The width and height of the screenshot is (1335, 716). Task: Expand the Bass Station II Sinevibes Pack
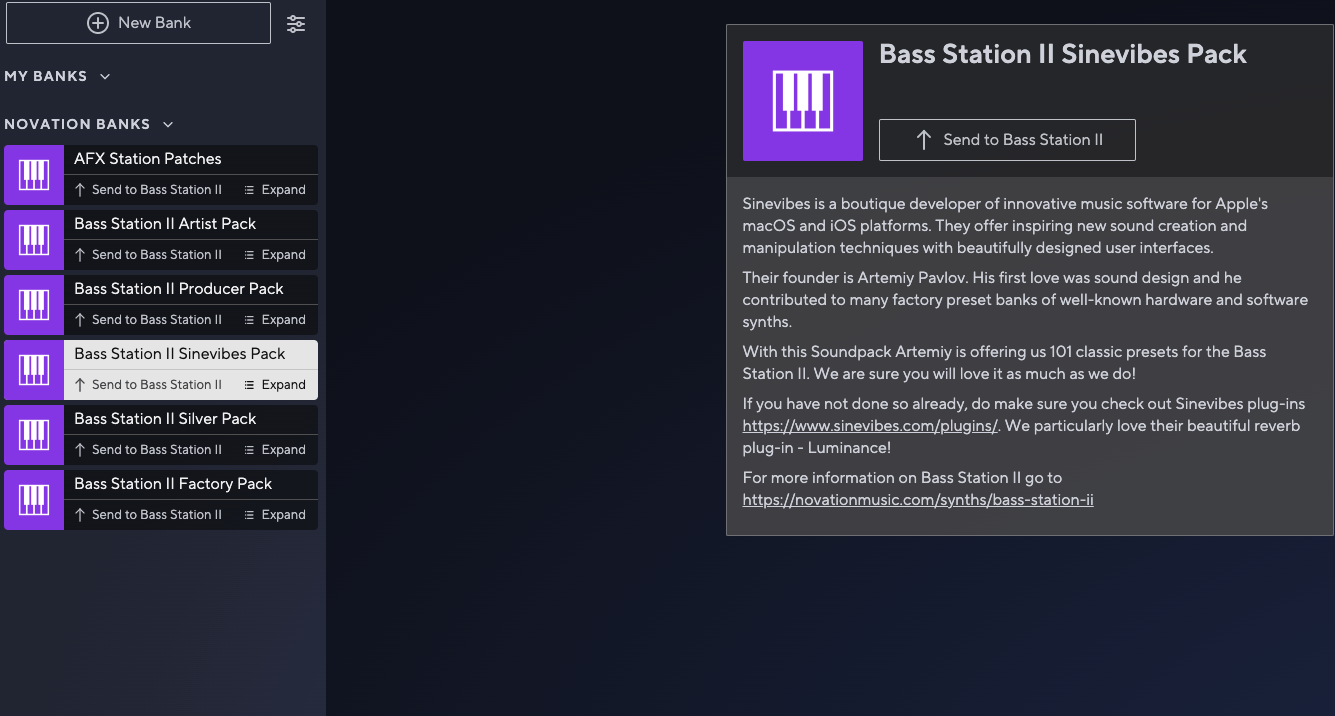pos(275,385)
